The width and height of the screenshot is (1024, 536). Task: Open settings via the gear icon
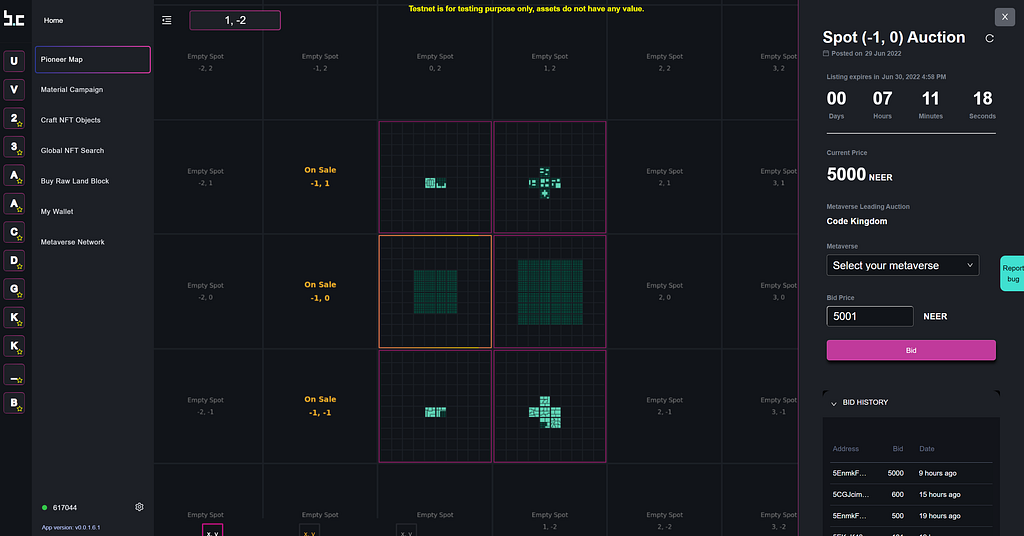(139, 507)
